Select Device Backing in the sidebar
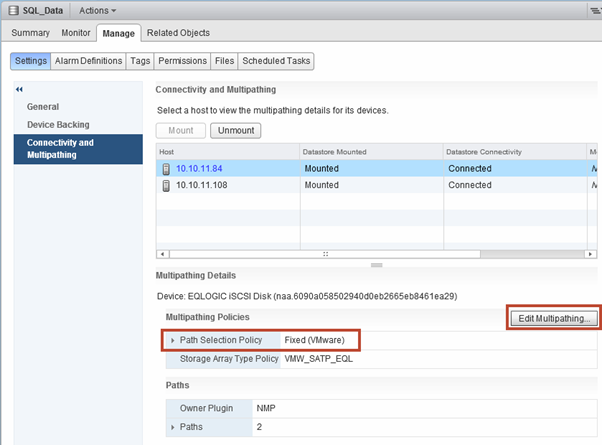The height and width of the screenshot is (445, 602). click(x=58, y=125)
